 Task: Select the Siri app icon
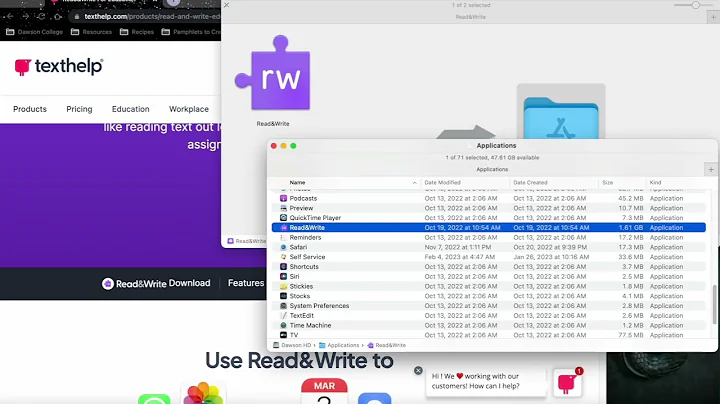tap(283, 276)
